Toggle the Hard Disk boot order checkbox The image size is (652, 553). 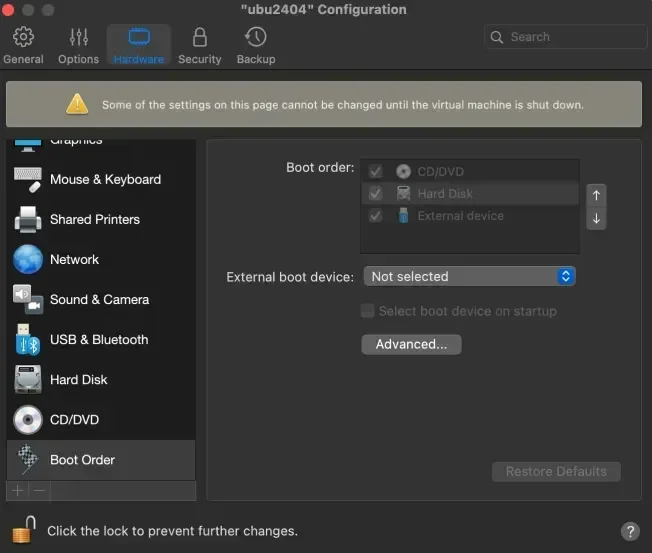[376, 194]
